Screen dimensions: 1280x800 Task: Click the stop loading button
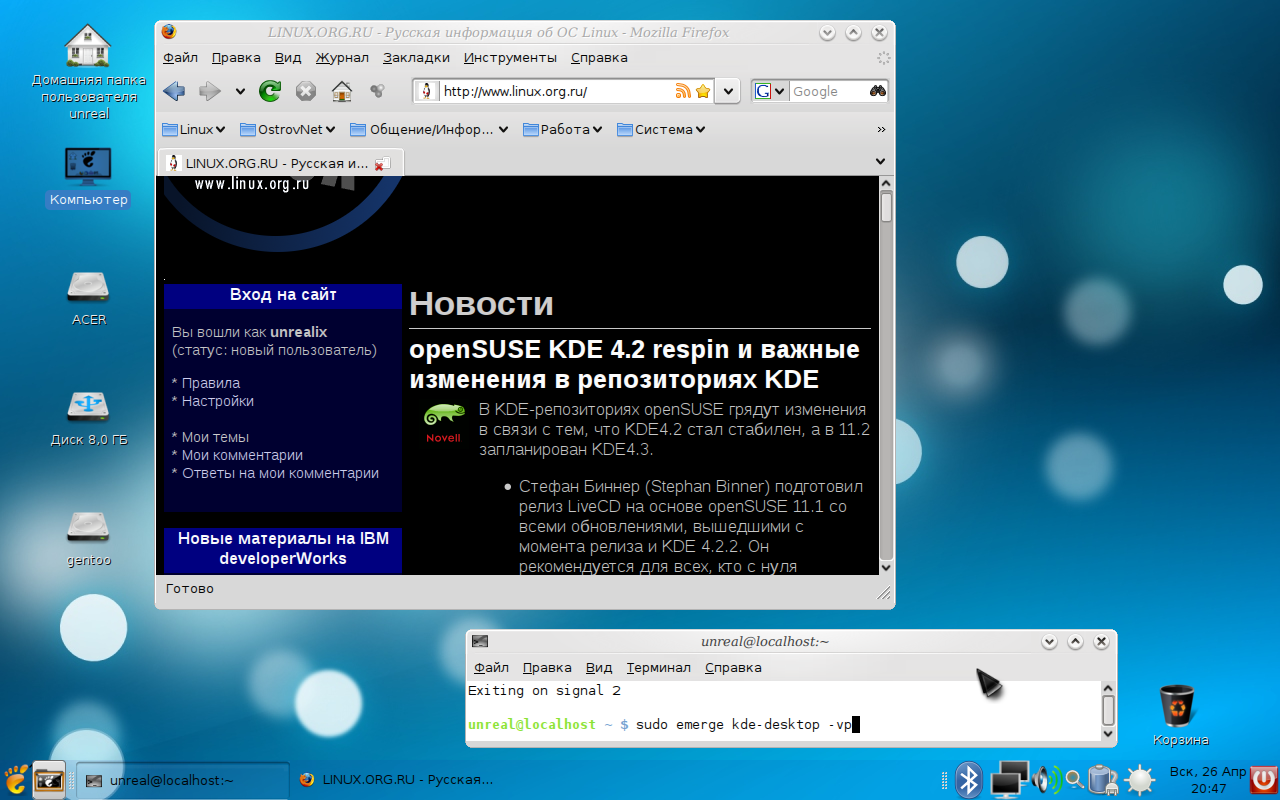[x=306, y=91]
